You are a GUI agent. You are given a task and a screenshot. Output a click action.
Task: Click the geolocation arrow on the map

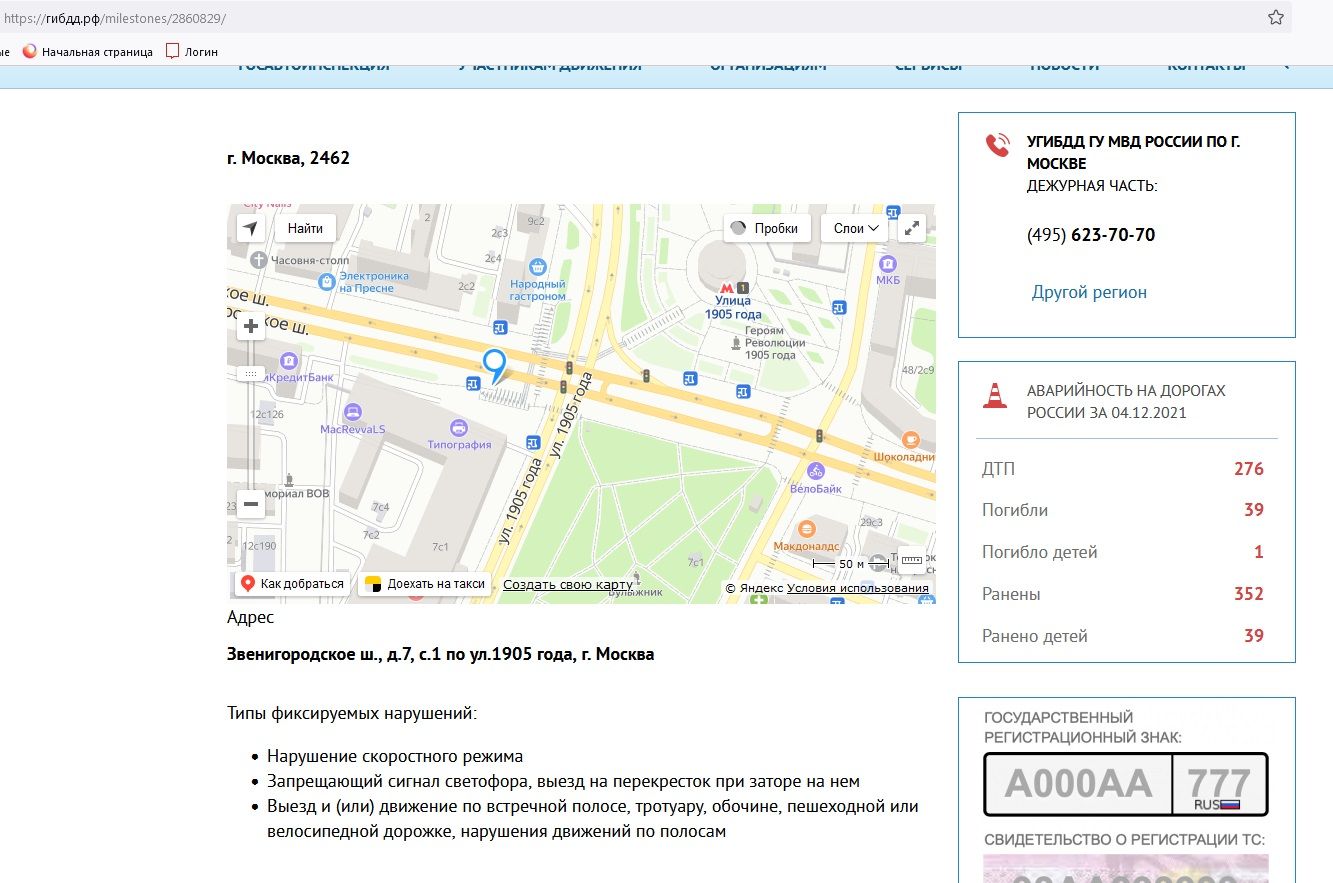click(x=250, y=228)
